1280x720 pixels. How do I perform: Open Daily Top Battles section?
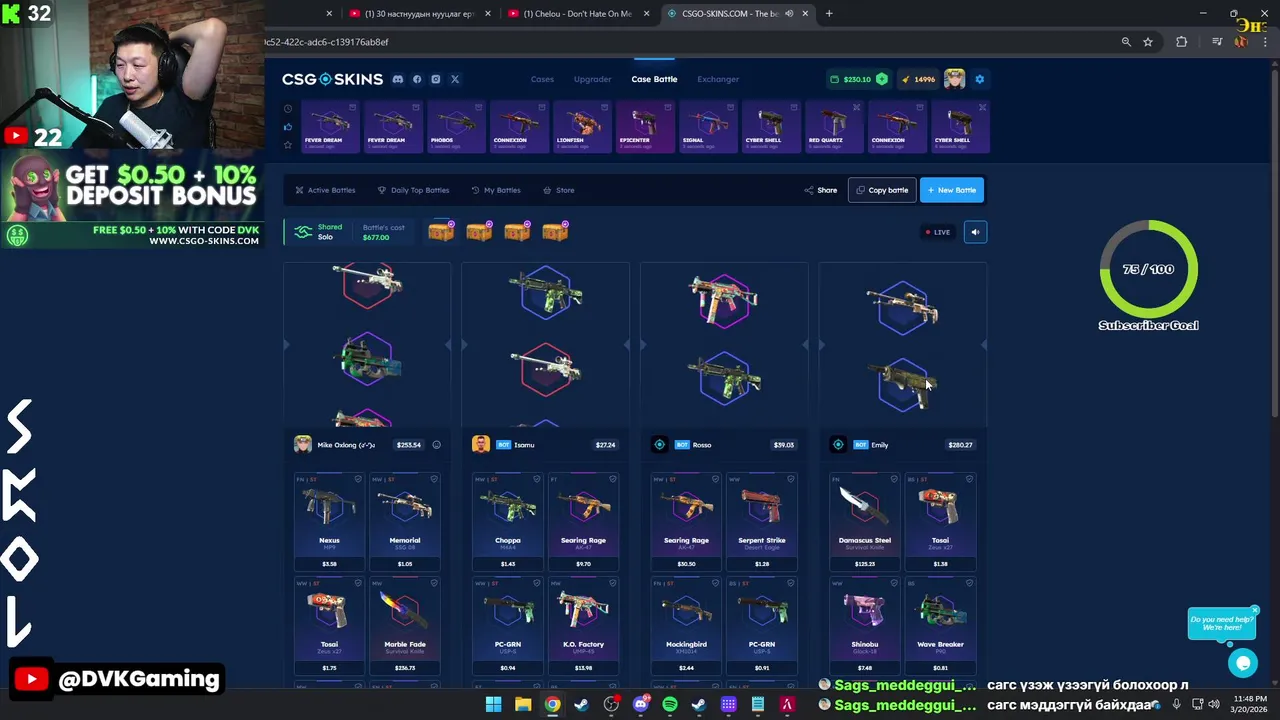413,190
